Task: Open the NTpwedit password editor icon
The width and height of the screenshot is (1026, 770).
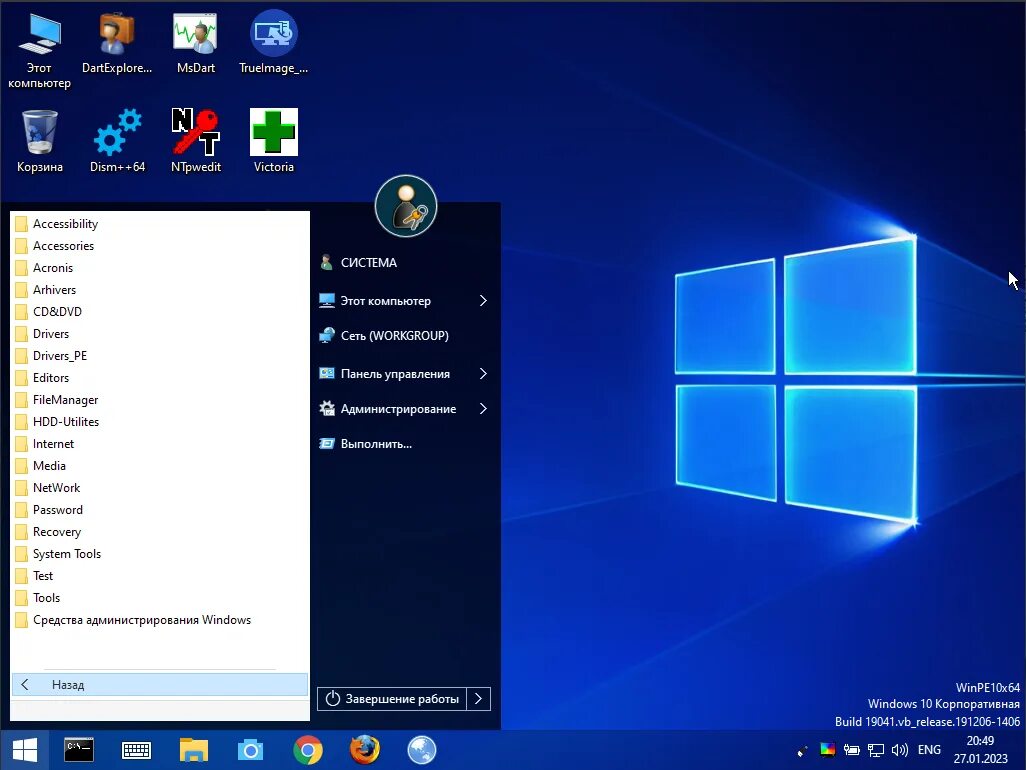Action: pos(196,141)
